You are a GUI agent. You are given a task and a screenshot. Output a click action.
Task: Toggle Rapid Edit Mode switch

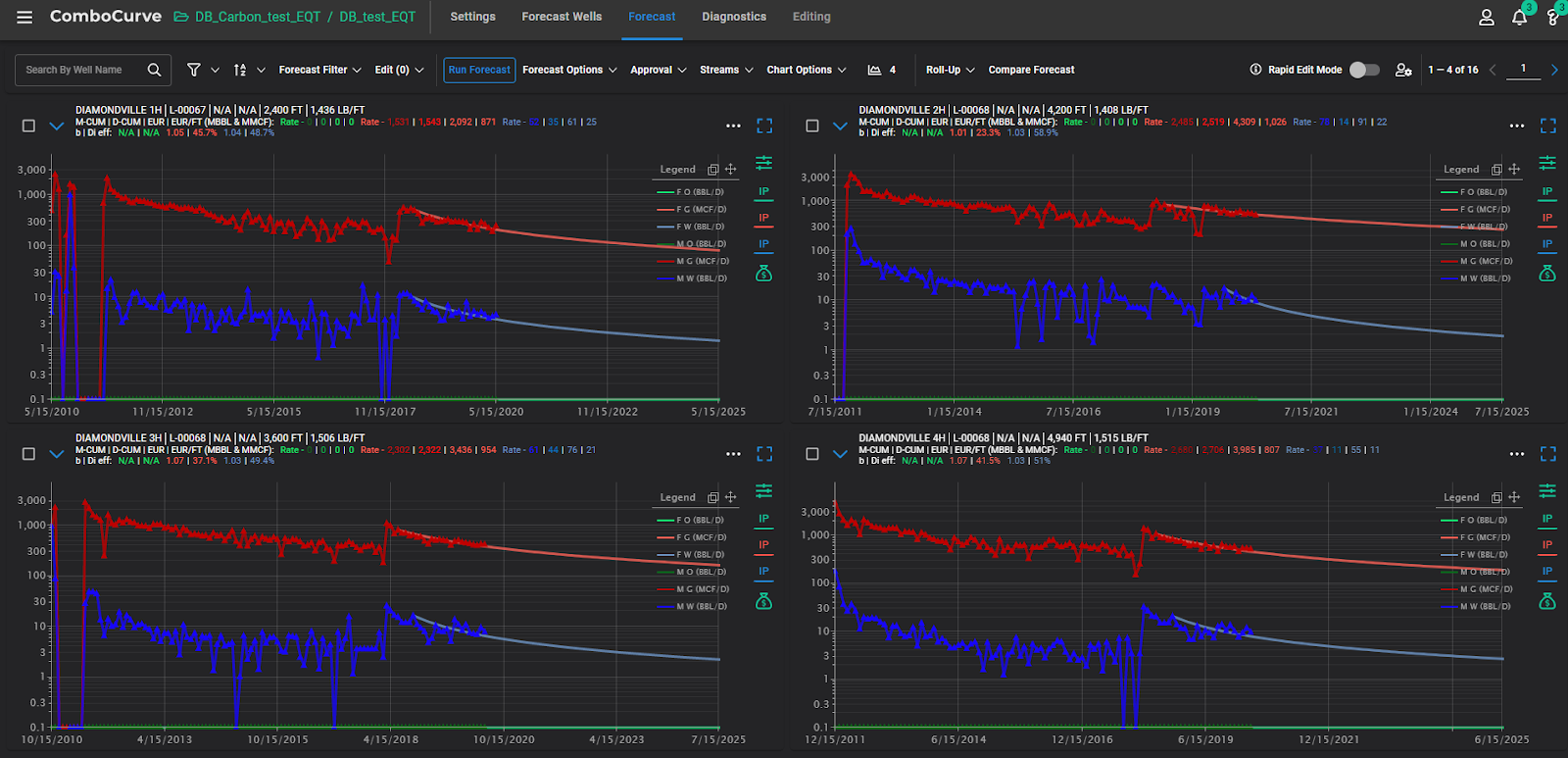point(1364,70)
